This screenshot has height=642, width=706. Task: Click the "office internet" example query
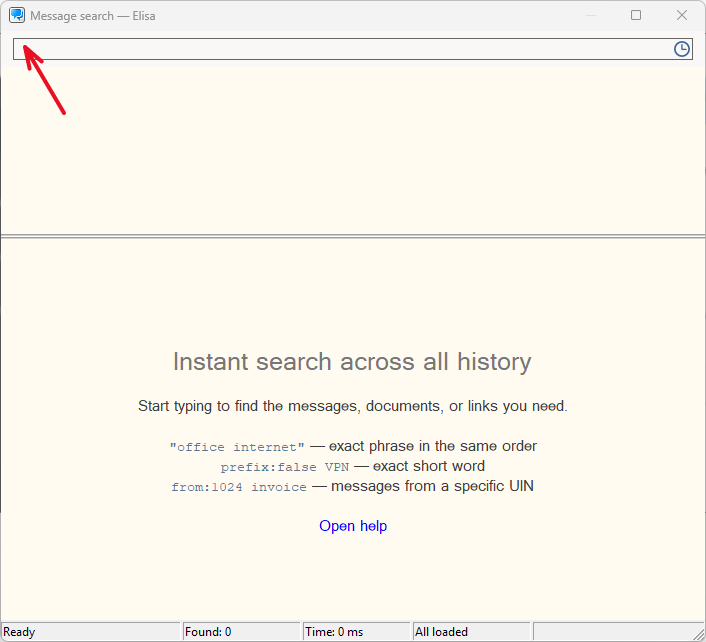pos(237,447)
